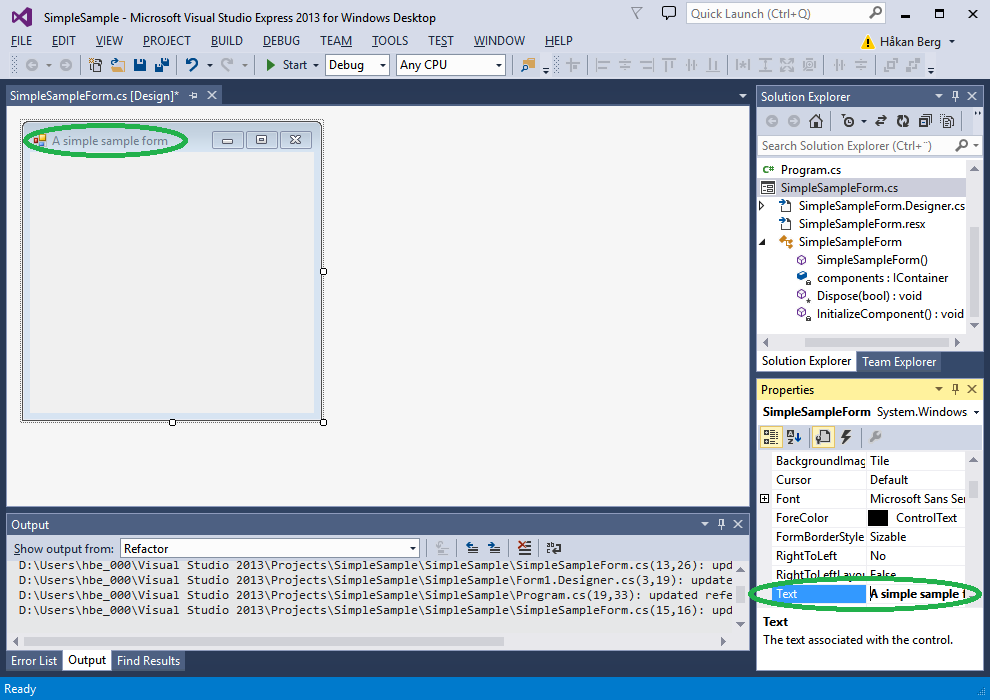Screen dimensions: 990x700
Task: Click the Find in Files icon
Action: [x=528, y=64]
